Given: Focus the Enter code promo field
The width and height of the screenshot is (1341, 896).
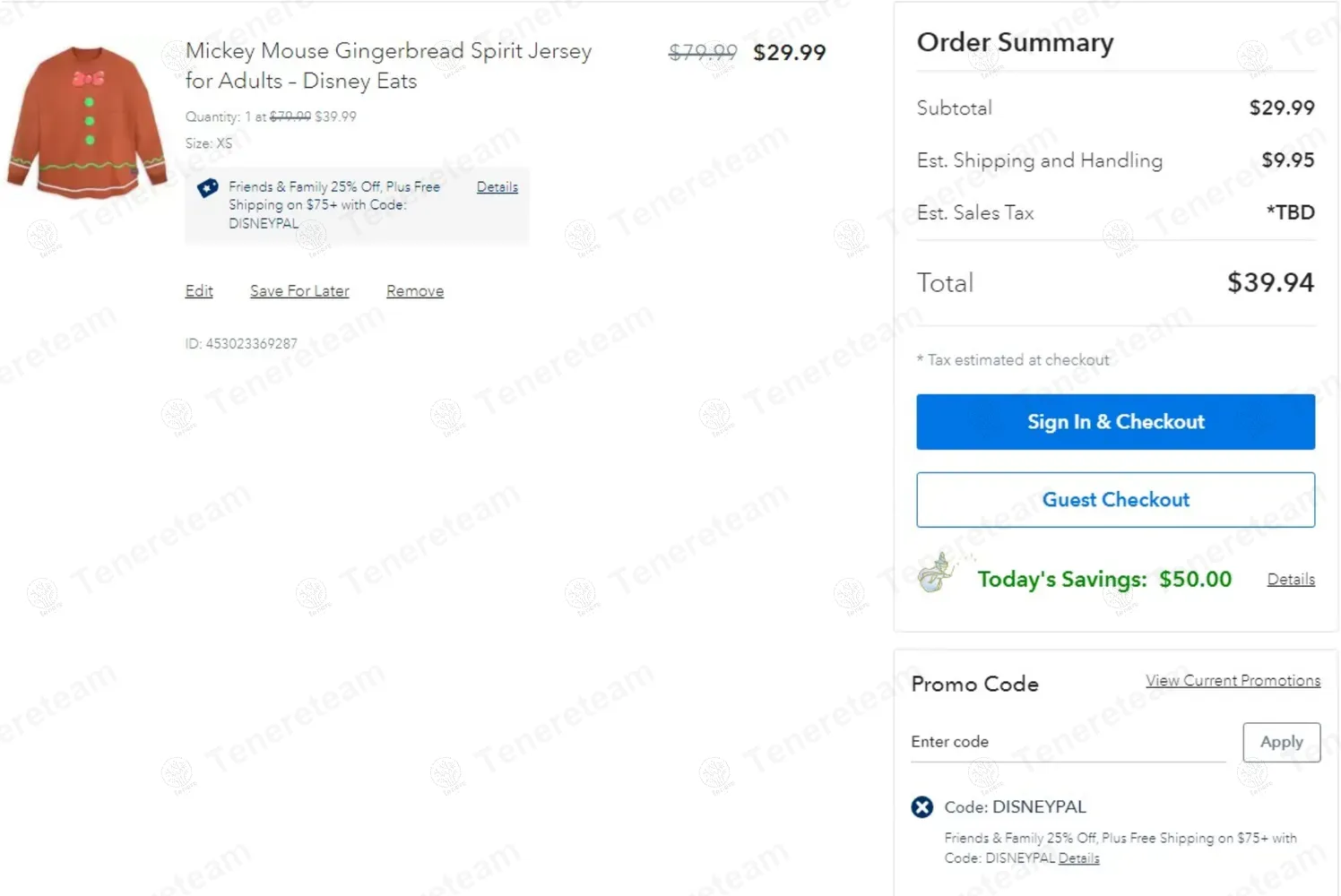Looking at the screenshot, I should point(1067,742).
